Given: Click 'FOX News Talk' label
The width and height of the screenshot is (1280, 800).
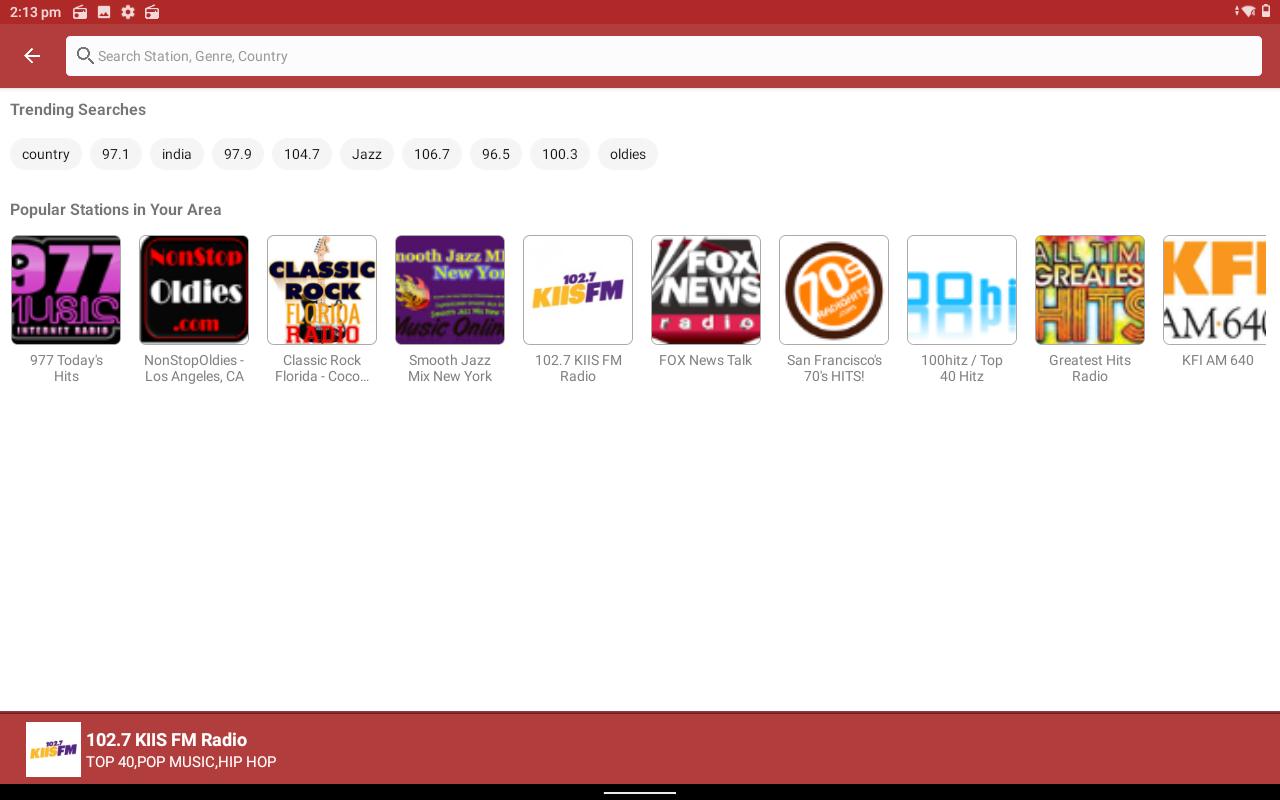Looking at the screenshot, I should (706, 360).
